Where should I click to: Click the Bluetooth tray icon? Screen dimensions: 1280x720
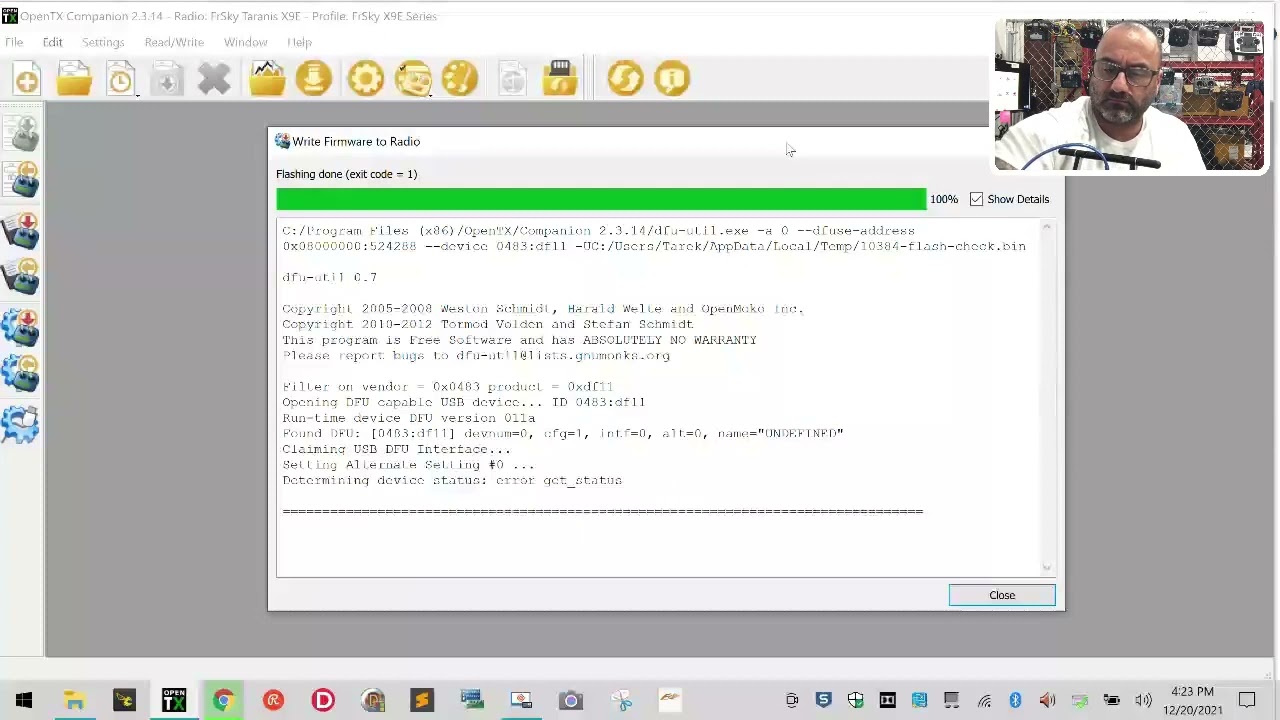pos(1015,700)
